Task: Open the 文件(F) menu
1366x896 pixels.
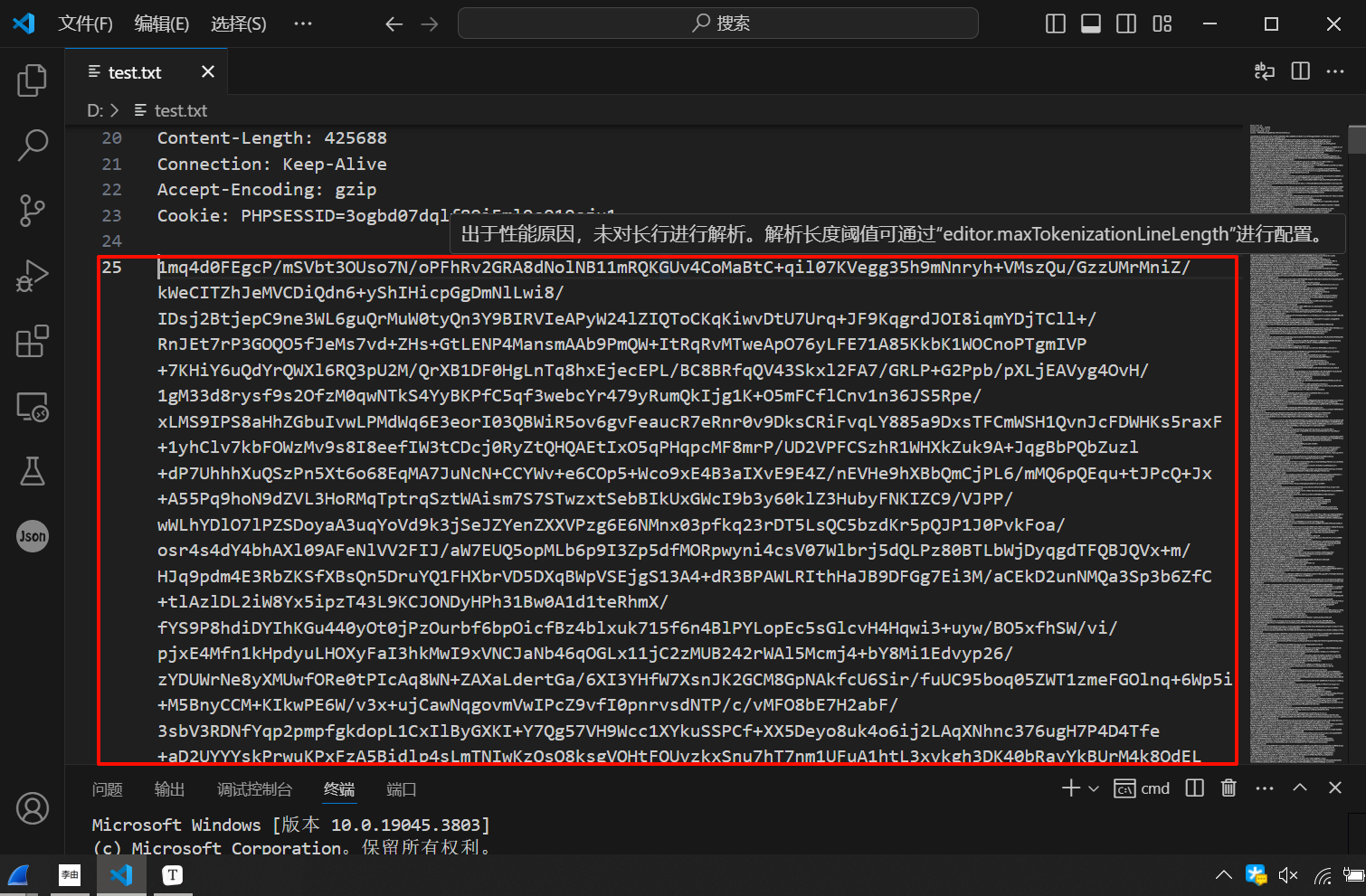Action: [x=85, y=24]
